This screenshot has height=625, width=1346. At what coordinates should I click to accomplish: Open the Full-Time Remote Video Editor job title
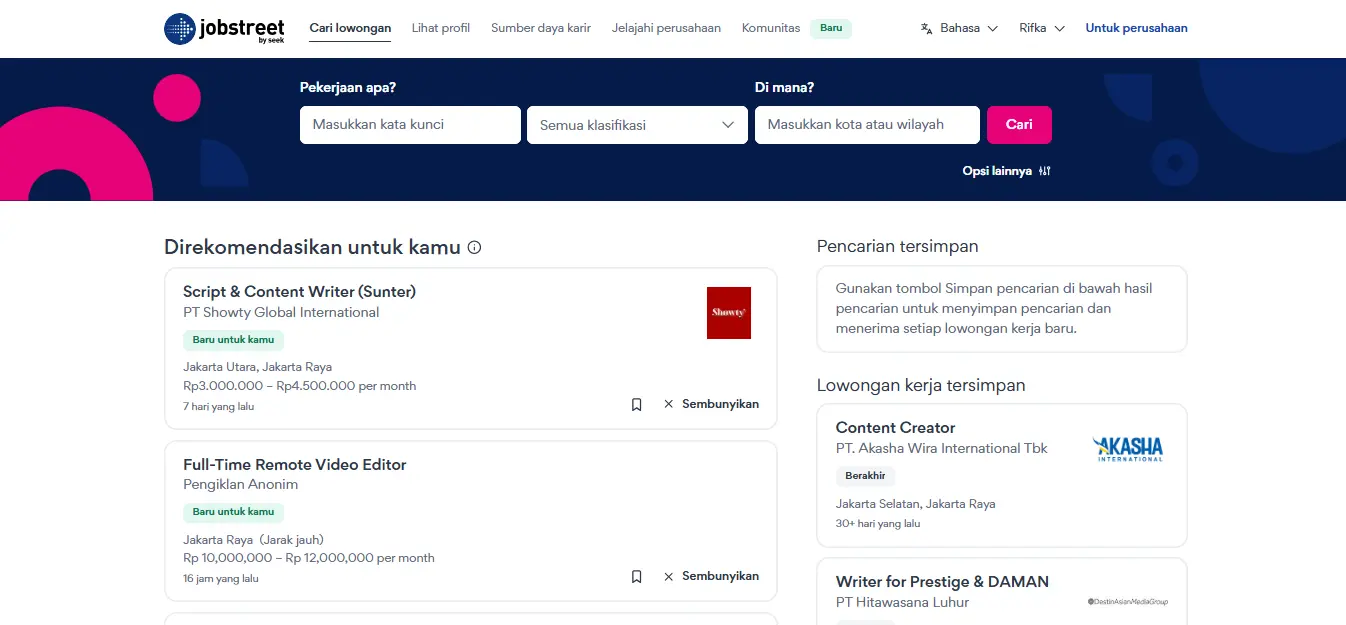click(x=294, y=464)
